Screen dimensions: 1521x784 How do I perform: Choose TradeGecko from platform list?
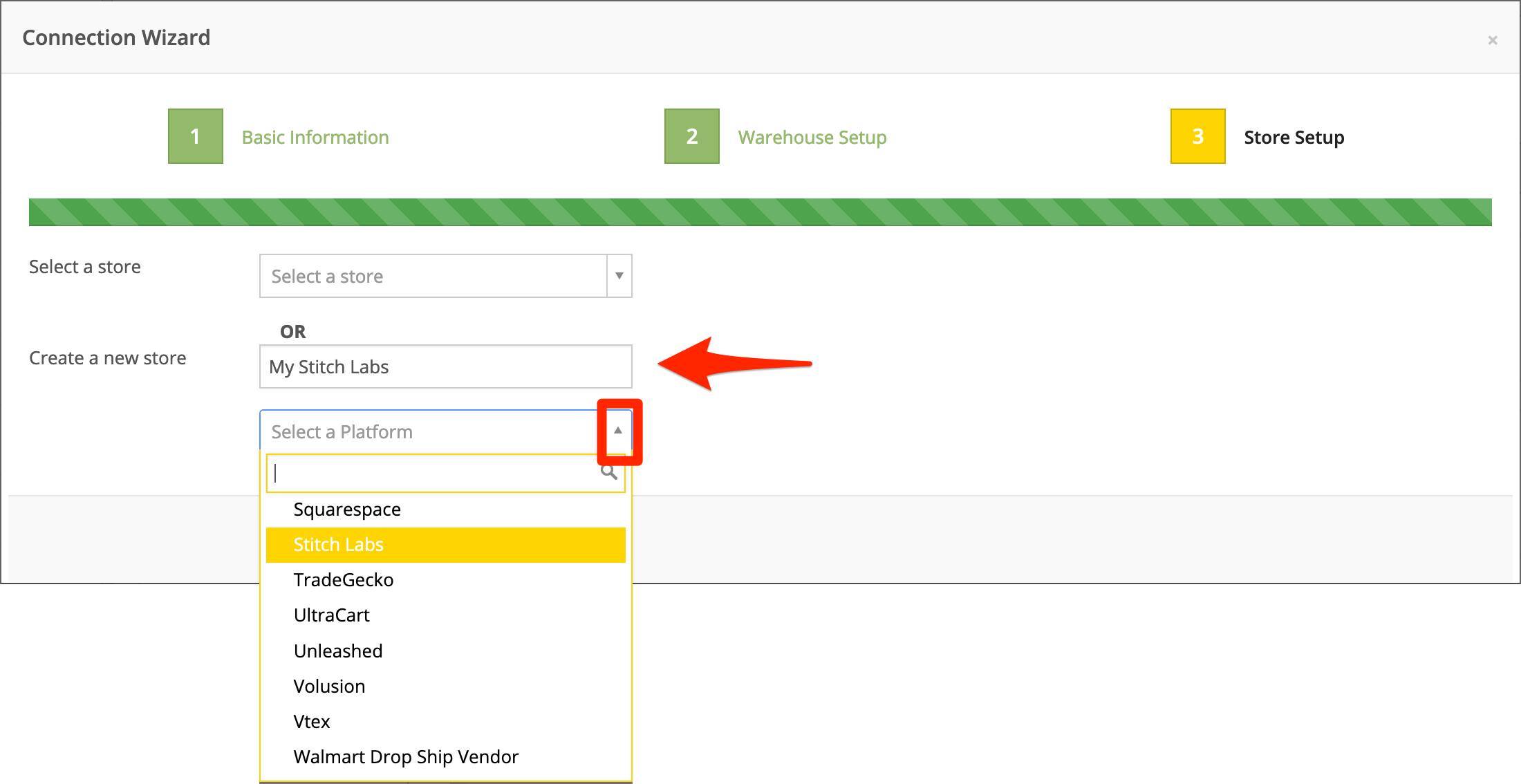point(446,580)
